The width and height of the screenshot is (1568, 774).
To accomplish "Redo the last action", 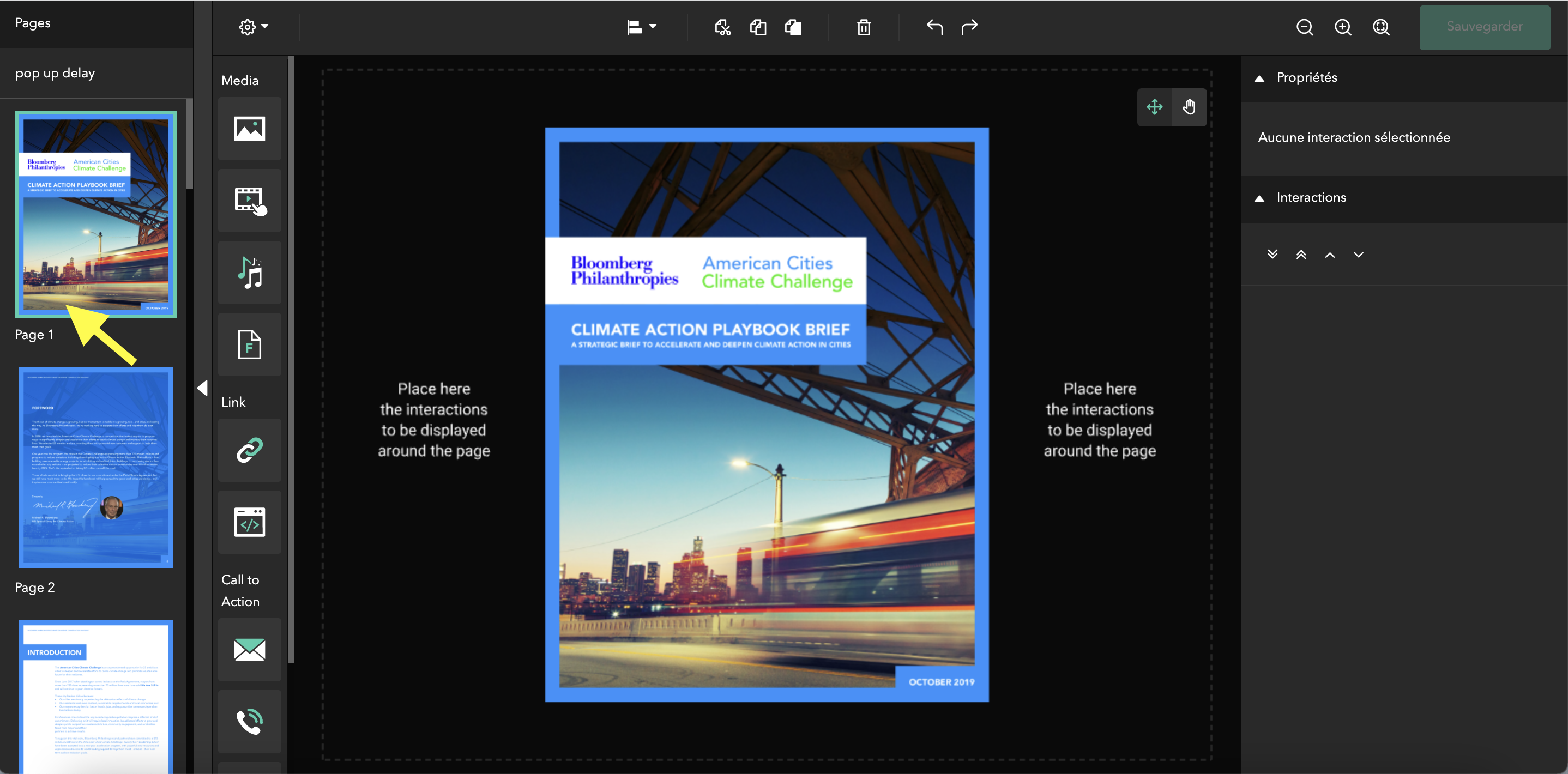I will click(970, 27).
